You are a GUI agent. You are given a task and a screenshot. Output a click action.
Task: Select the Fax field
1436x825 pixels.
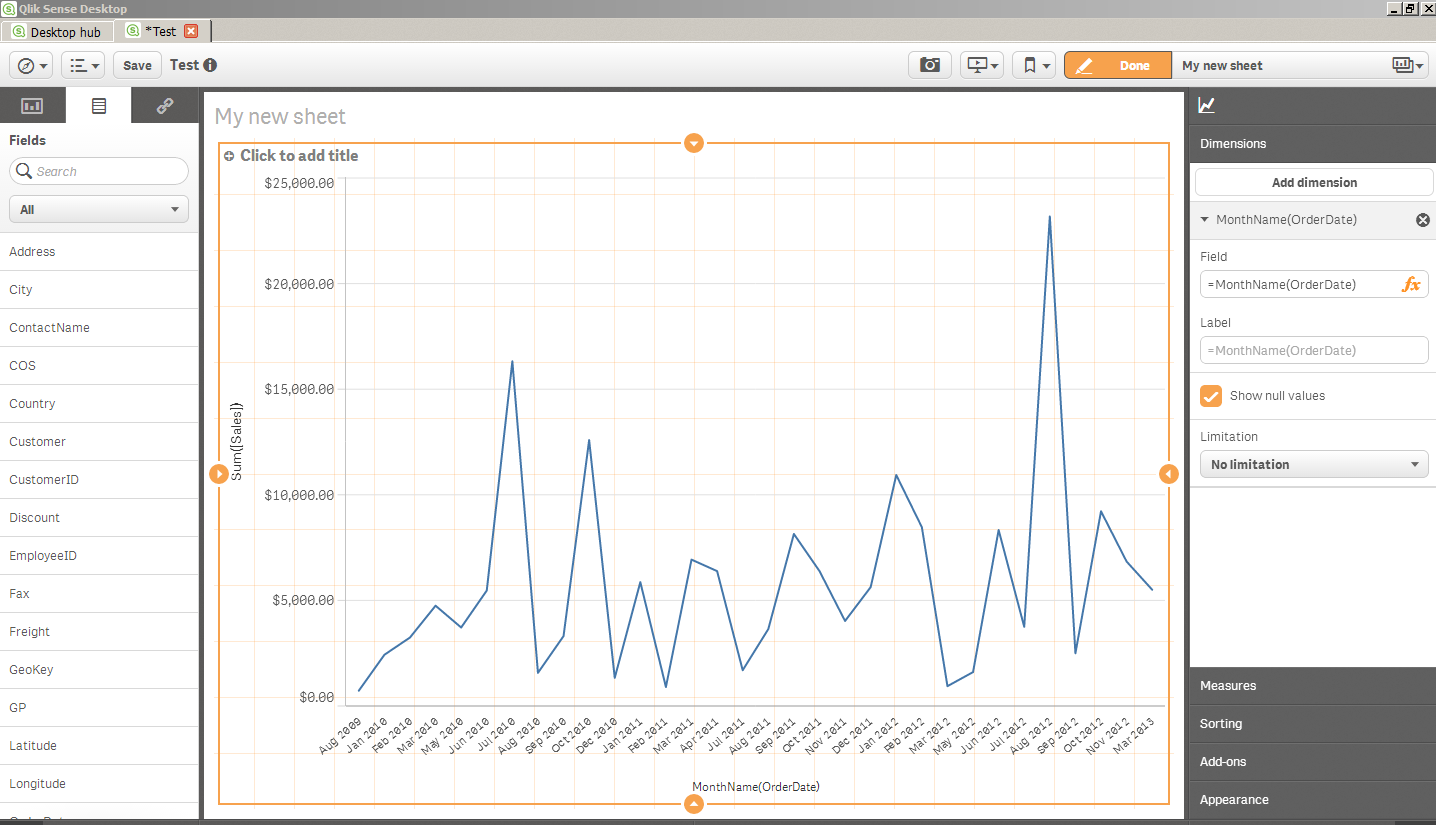pos(99,594)
